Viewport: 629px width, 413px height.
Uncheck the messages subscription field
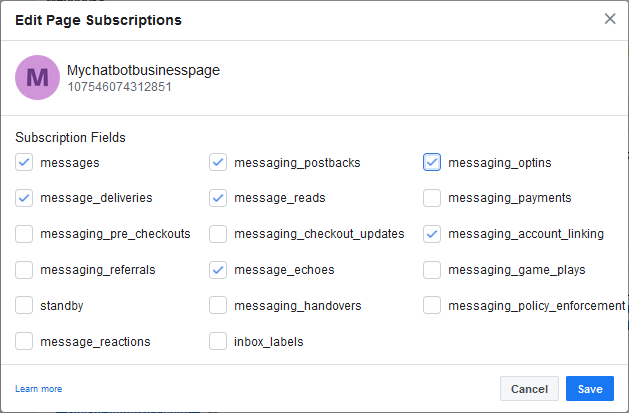click(x=24, y=162)
